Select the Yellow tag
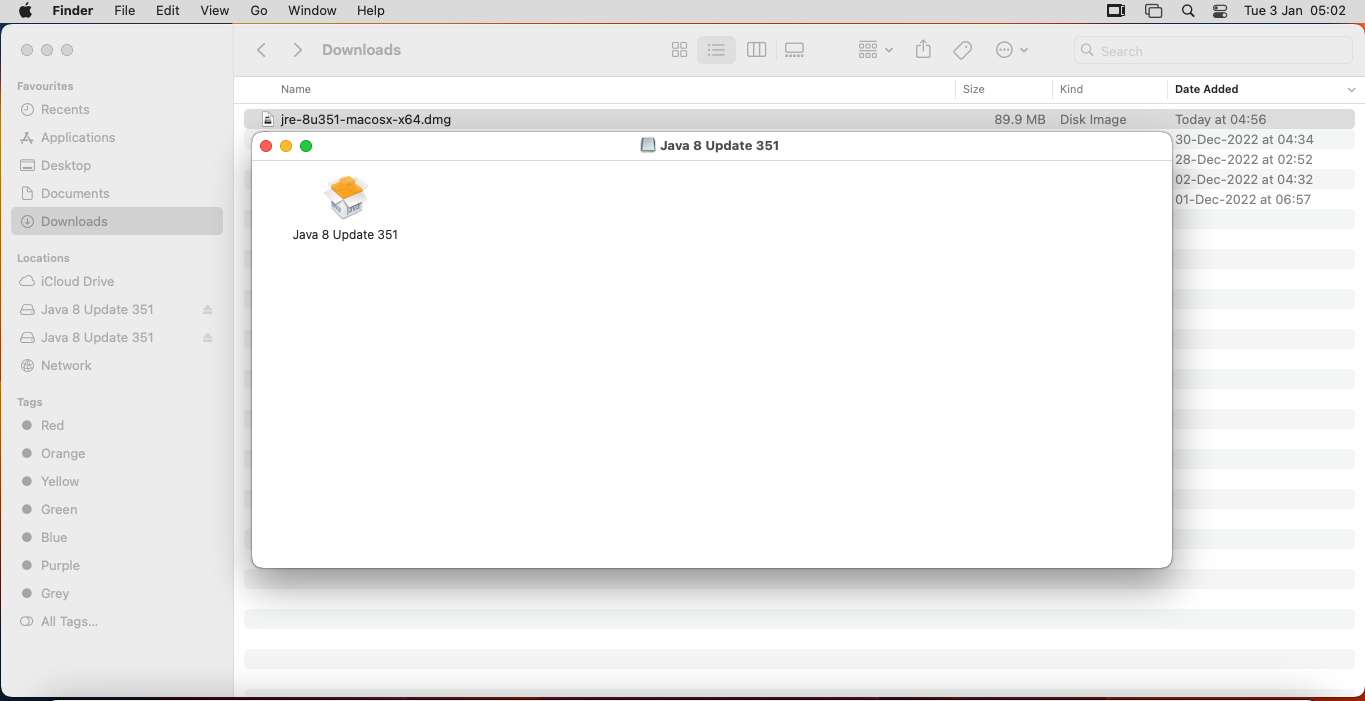1365x701 pixels. pos(60,482)
